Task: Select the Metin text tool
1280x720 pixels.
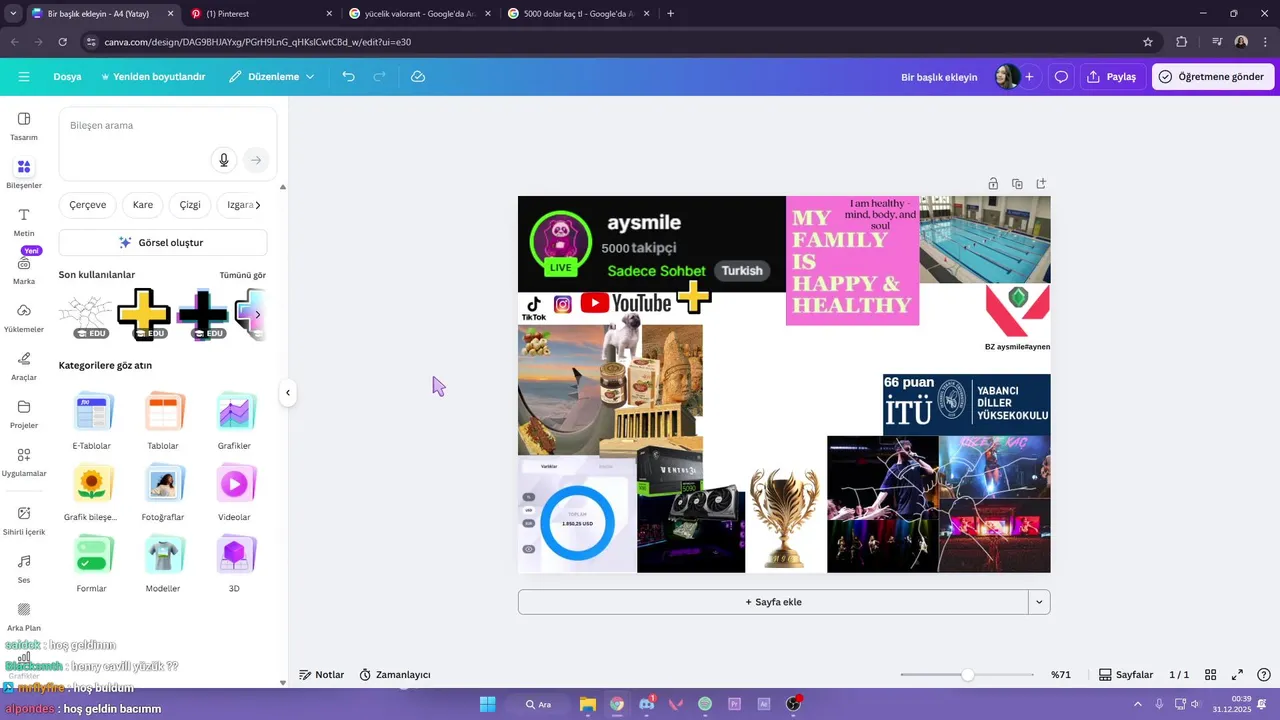Action: pyautogui.click(x=24, y=222)
